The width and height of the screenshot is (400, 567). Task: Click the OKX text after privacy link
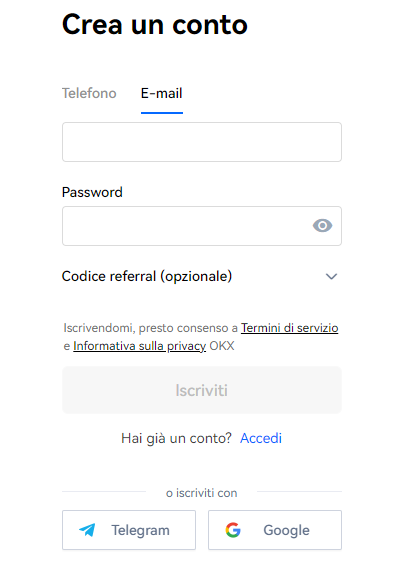(x=222, y=346)
